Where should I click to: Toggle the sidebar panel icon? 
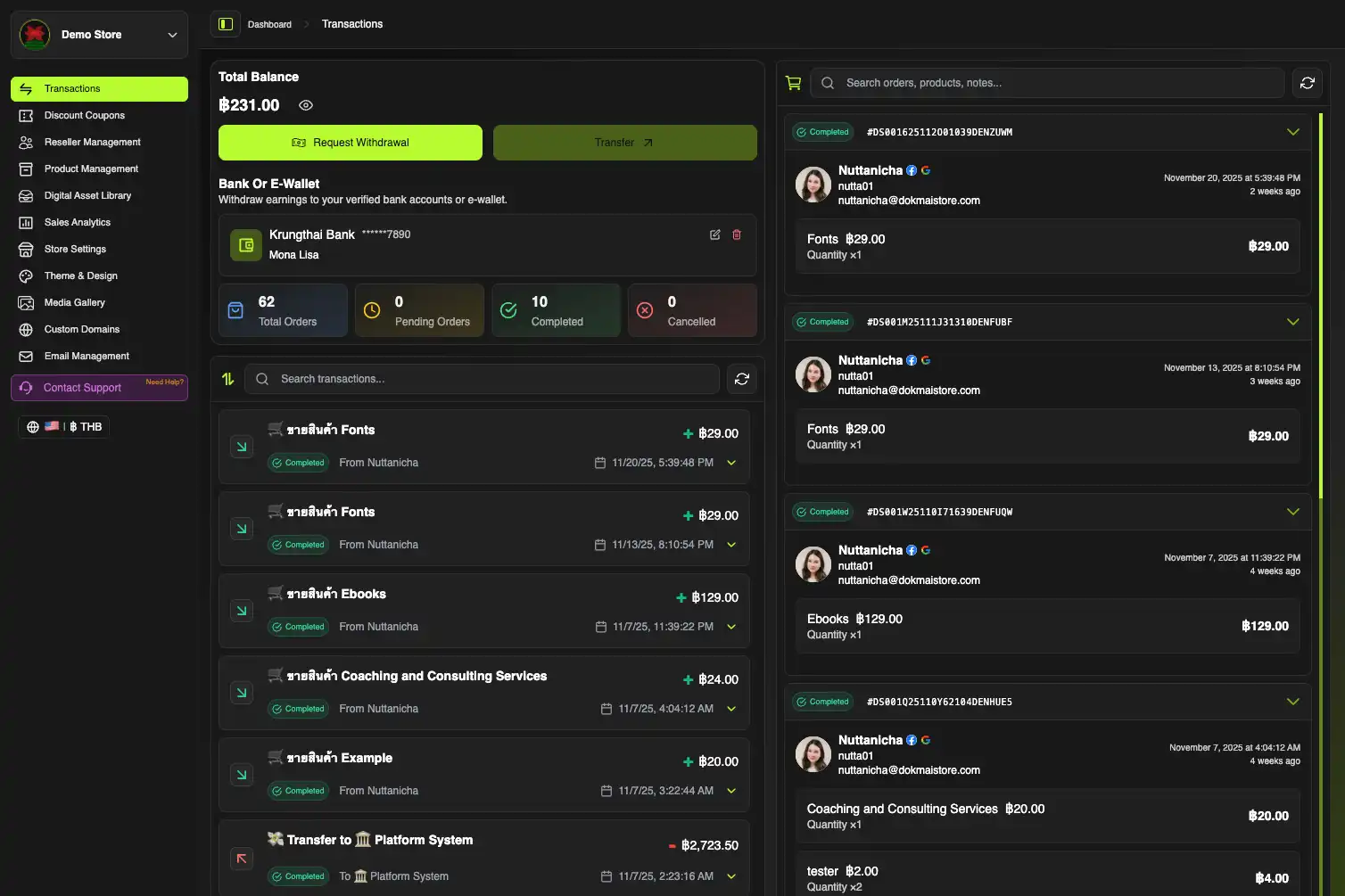(226, 24)
